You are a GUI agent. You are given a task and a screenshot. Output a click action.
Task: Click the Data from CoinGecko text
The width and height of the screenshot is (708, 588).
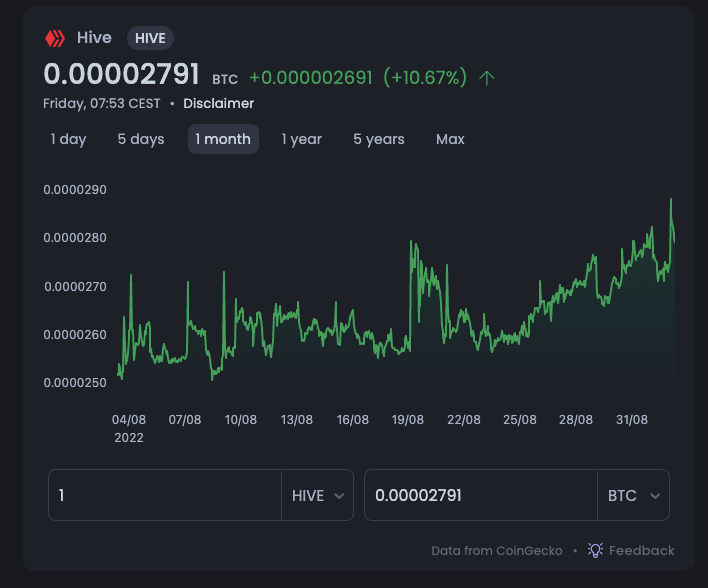(497, 551)
